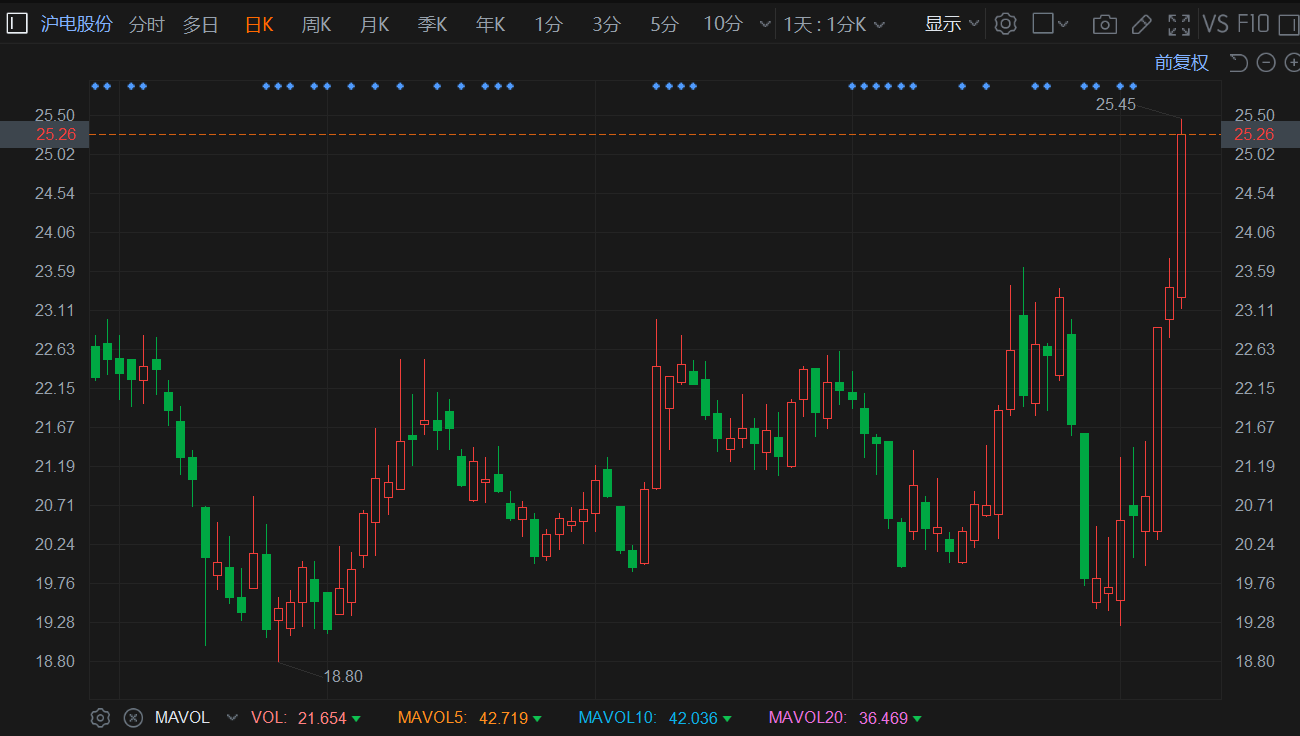Open the 1天:1分K period dropdown
The image size is (1300, 736).
(x=834, y=24)
